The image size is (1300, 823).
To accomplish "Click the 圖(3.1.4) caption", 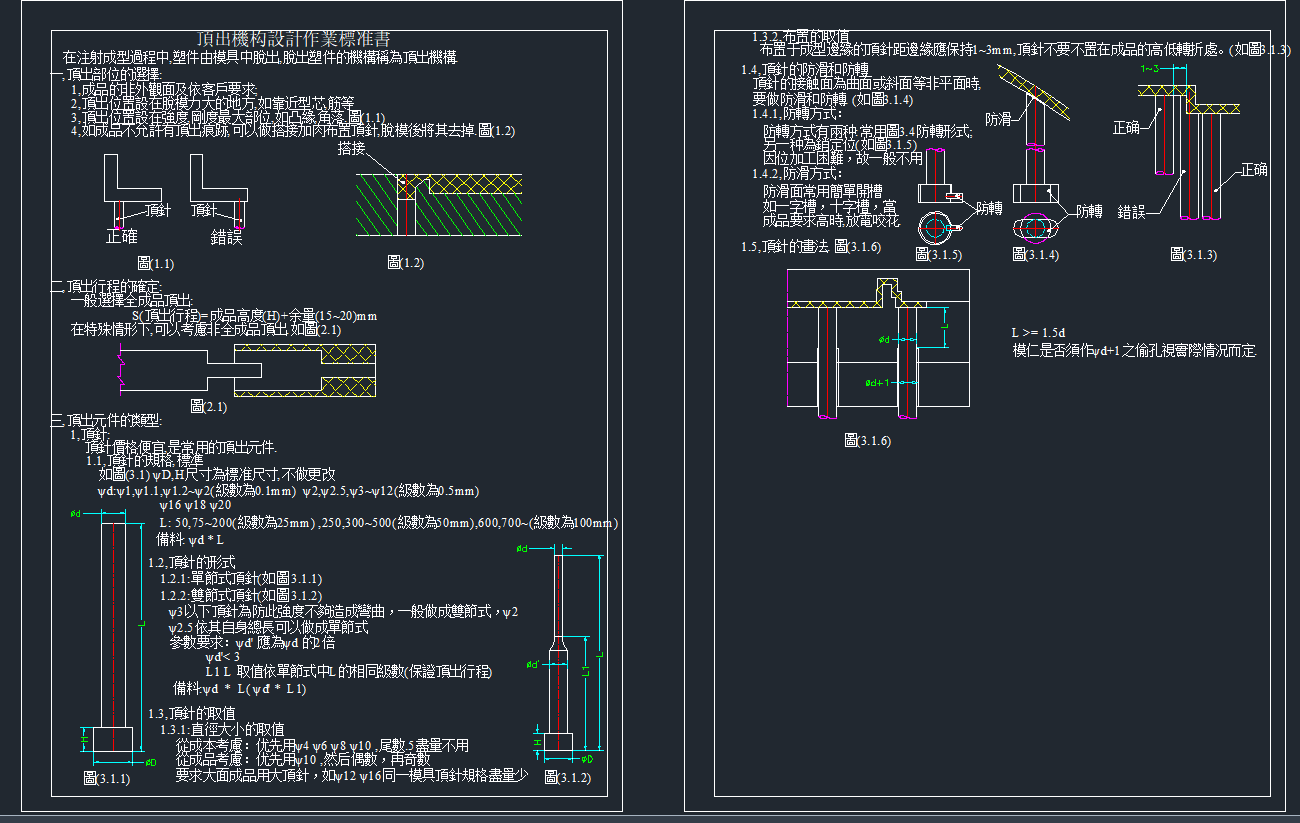I will tap(1035, 255).
